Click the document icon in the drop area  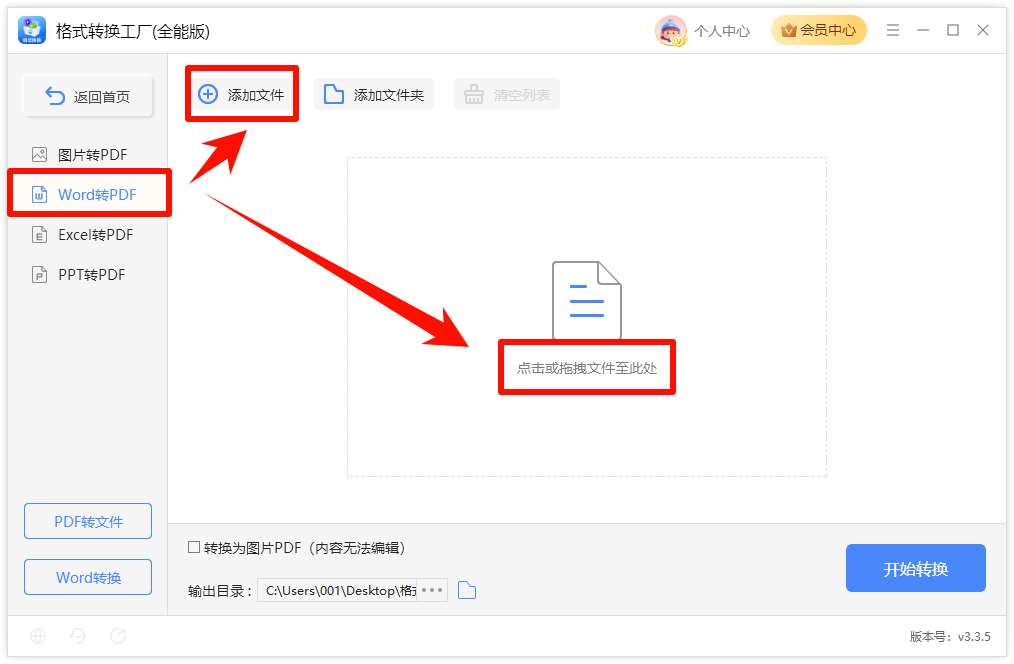[587, 299]
